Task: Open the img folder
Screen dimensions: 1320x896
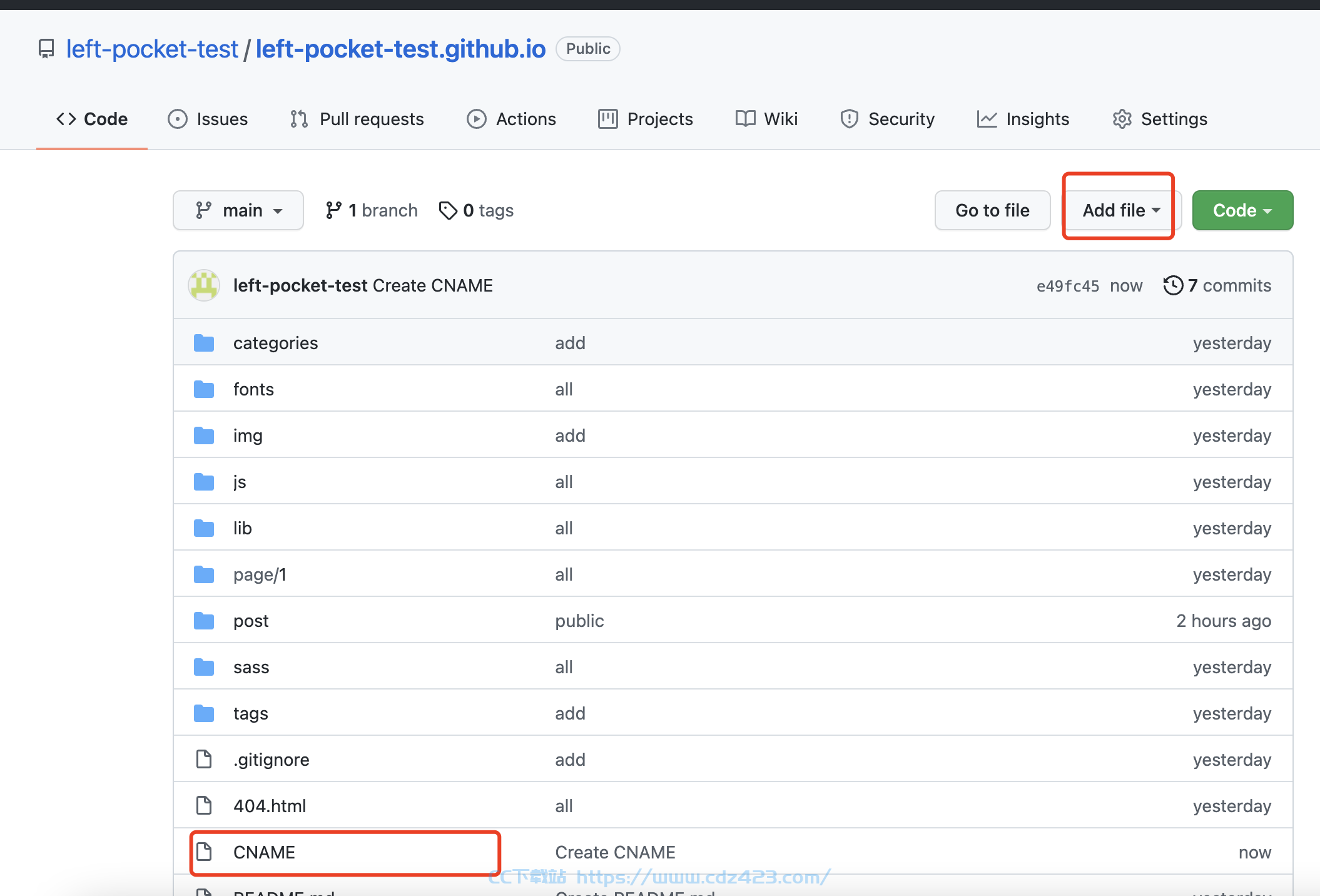Action: tap(248, 435)
